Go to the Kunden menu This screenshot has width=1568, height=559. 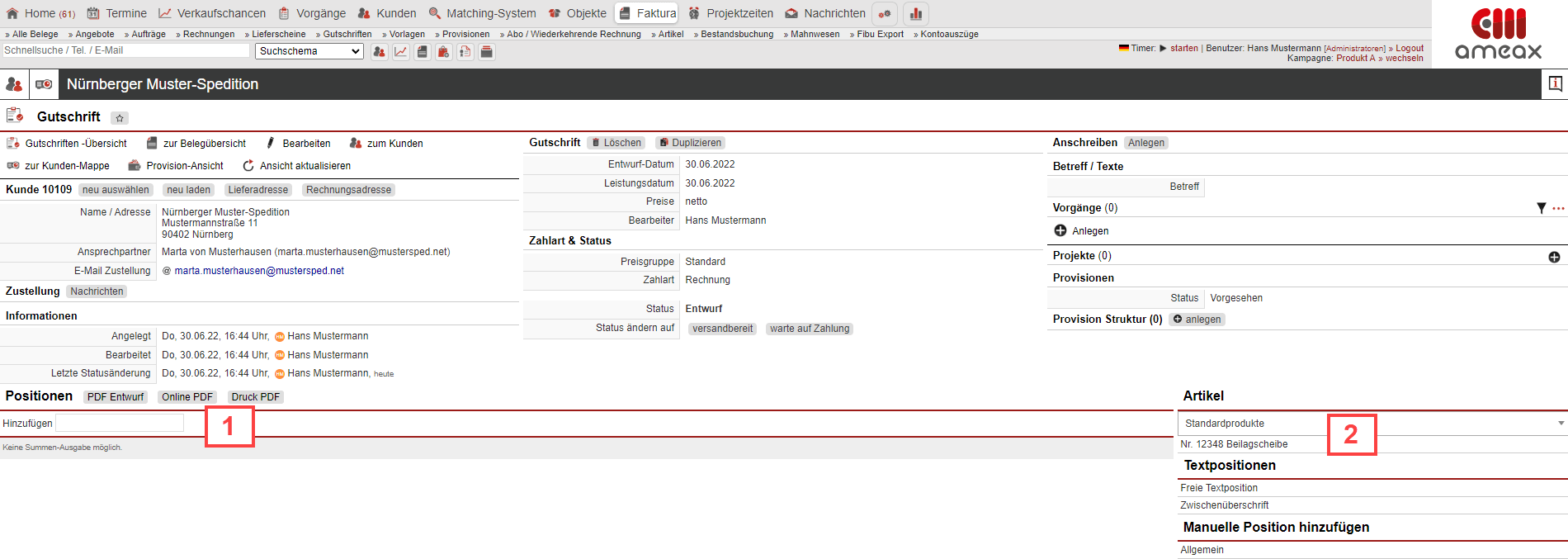click(387, 13)
